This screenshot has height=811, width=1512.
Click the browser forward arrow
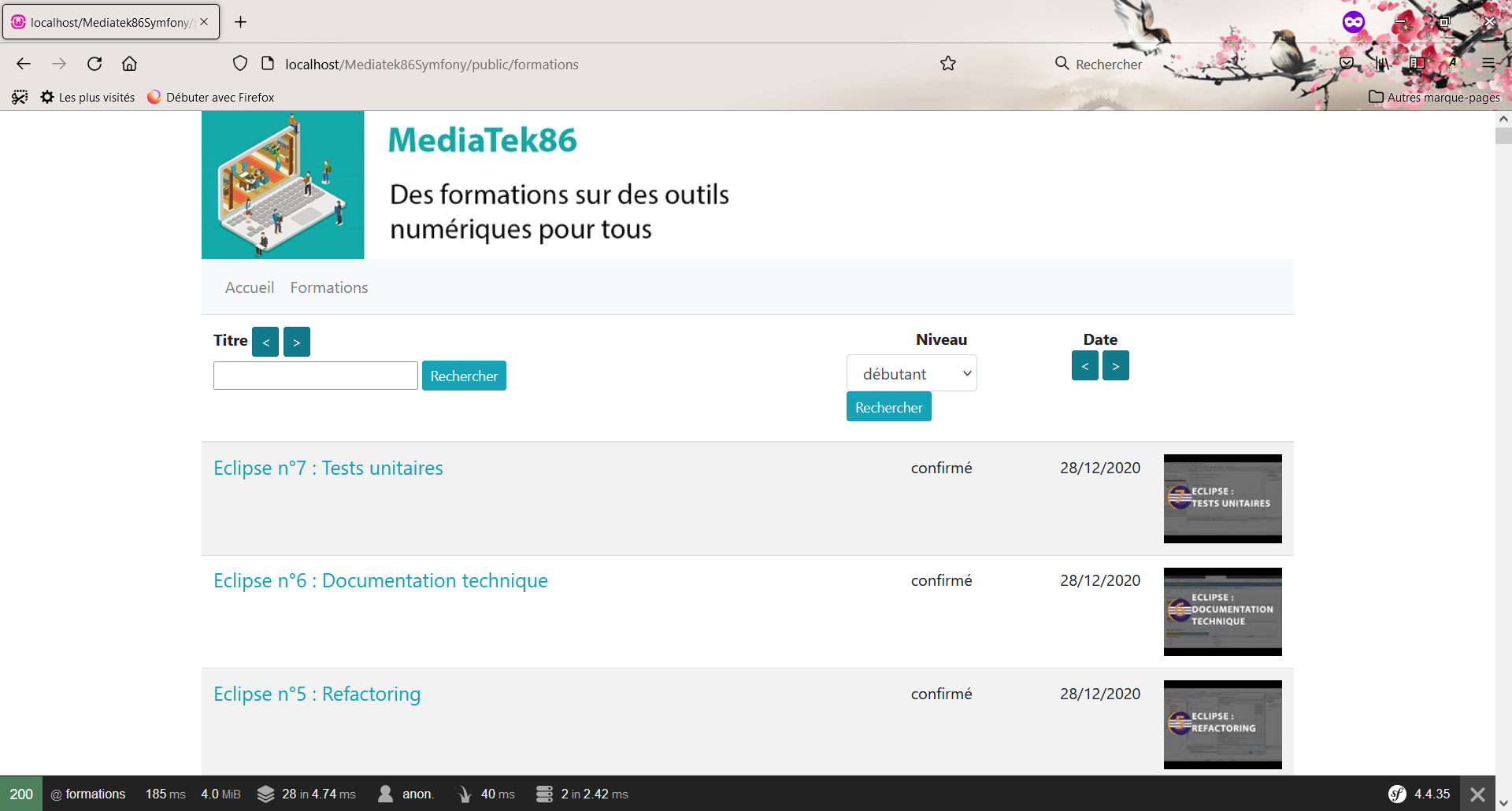(59, 64)
